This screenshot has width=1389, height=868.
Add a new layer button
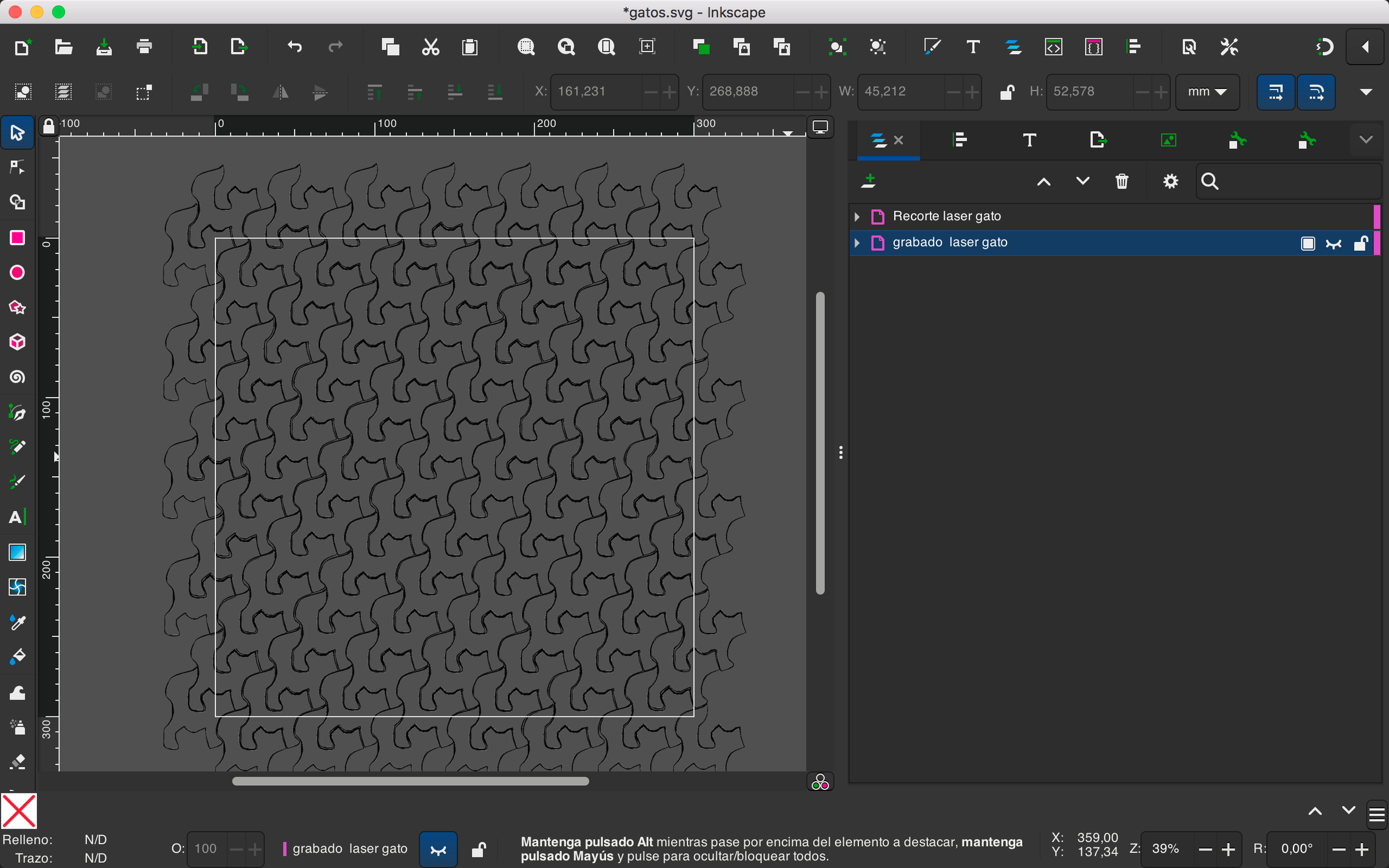pos(868,181)
